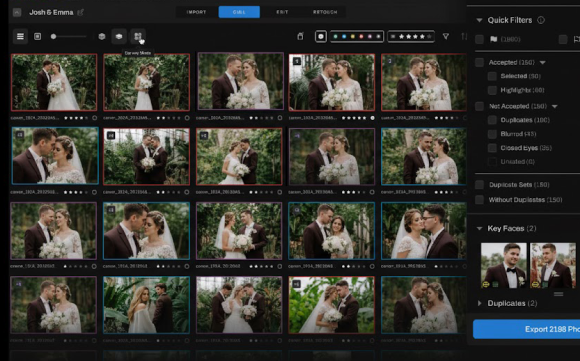Click the Export Photos button

coord(526,329)
